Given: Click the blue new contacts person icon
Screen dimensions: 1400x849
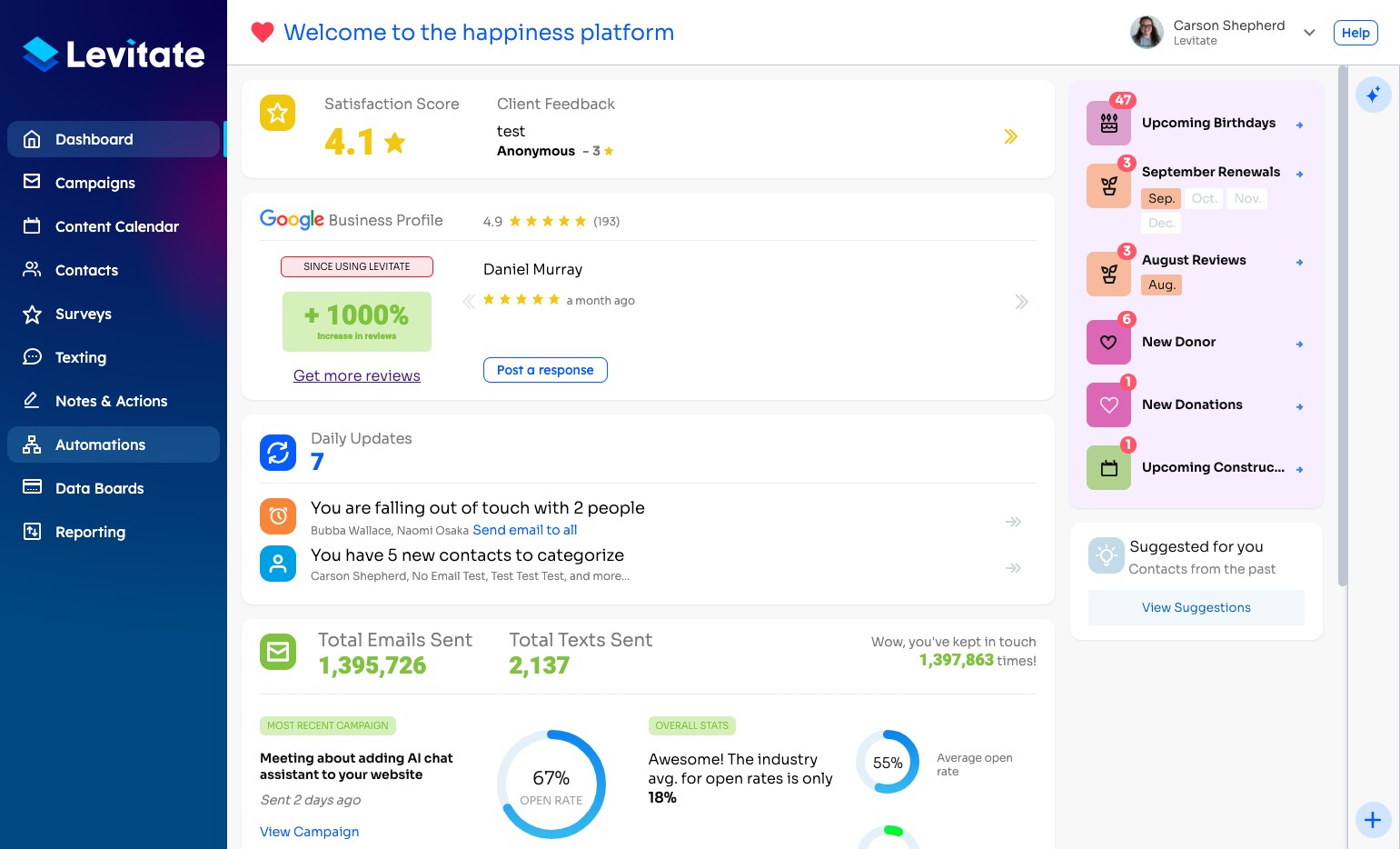Looking at the screenshot, I should click(278, 564).
